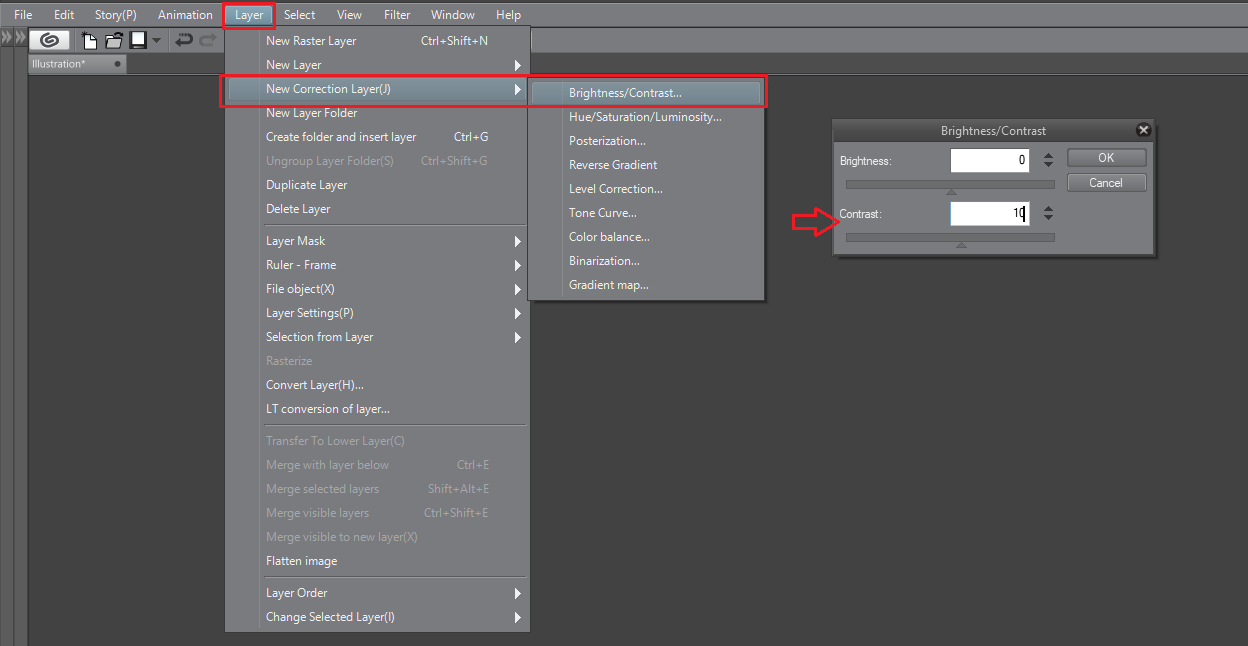This screenshot has height=646, width=1248.
Task: Click the Save toolbar icon
Action: point(138,40)
